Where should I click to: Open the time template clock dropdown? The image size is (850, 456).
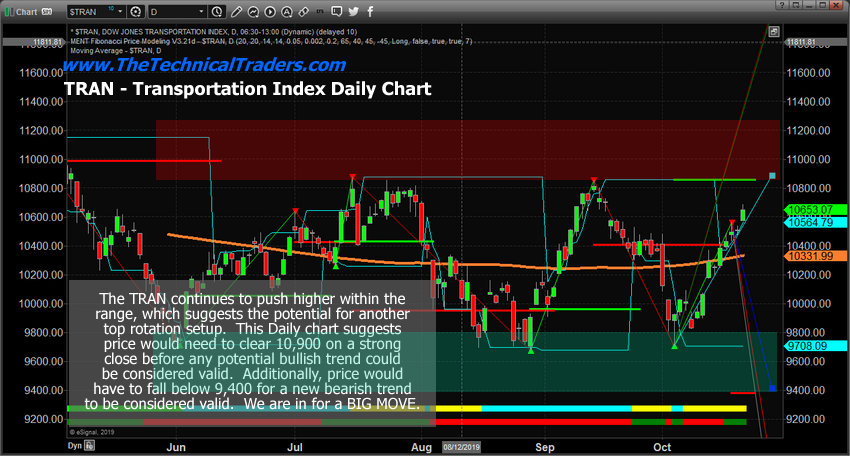(x=217, y=11)
